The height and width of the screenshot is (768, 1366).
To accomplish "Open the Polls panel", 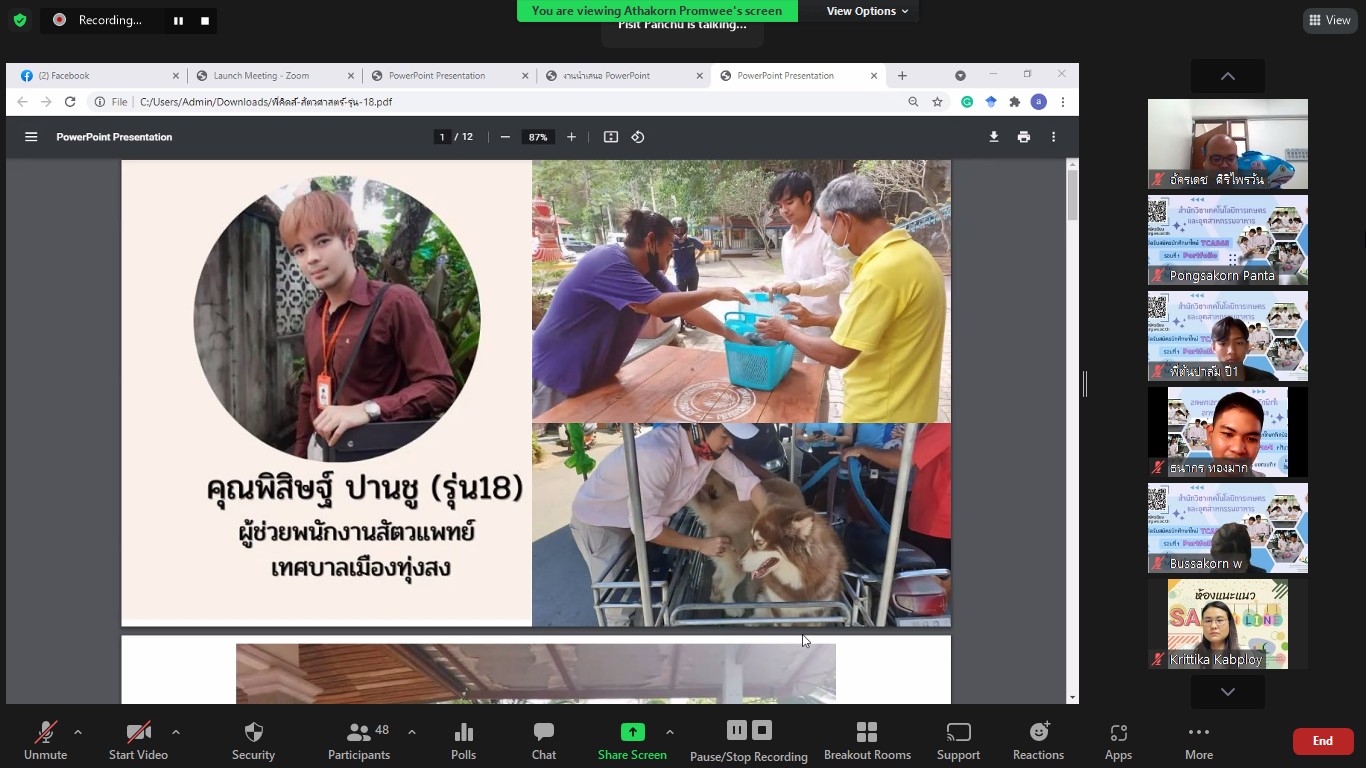I will (463, 741).
